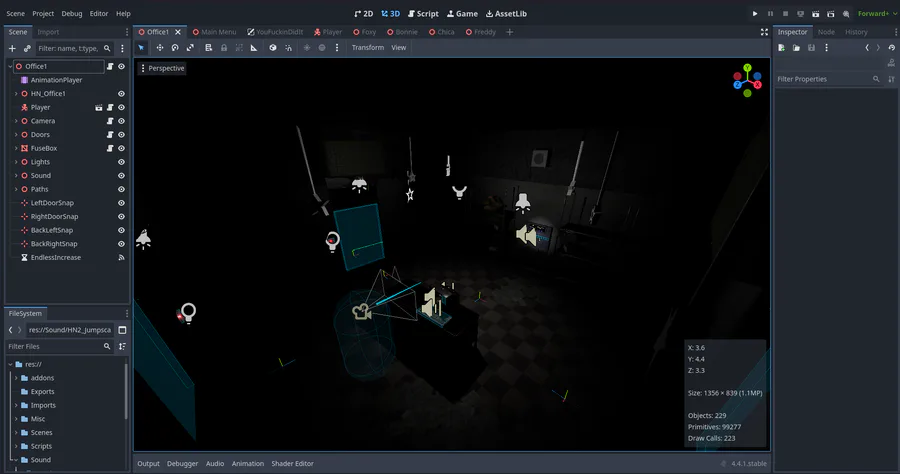The image size is (900, 474).
Task: Hide the Doors node
Action: point(121,135)
